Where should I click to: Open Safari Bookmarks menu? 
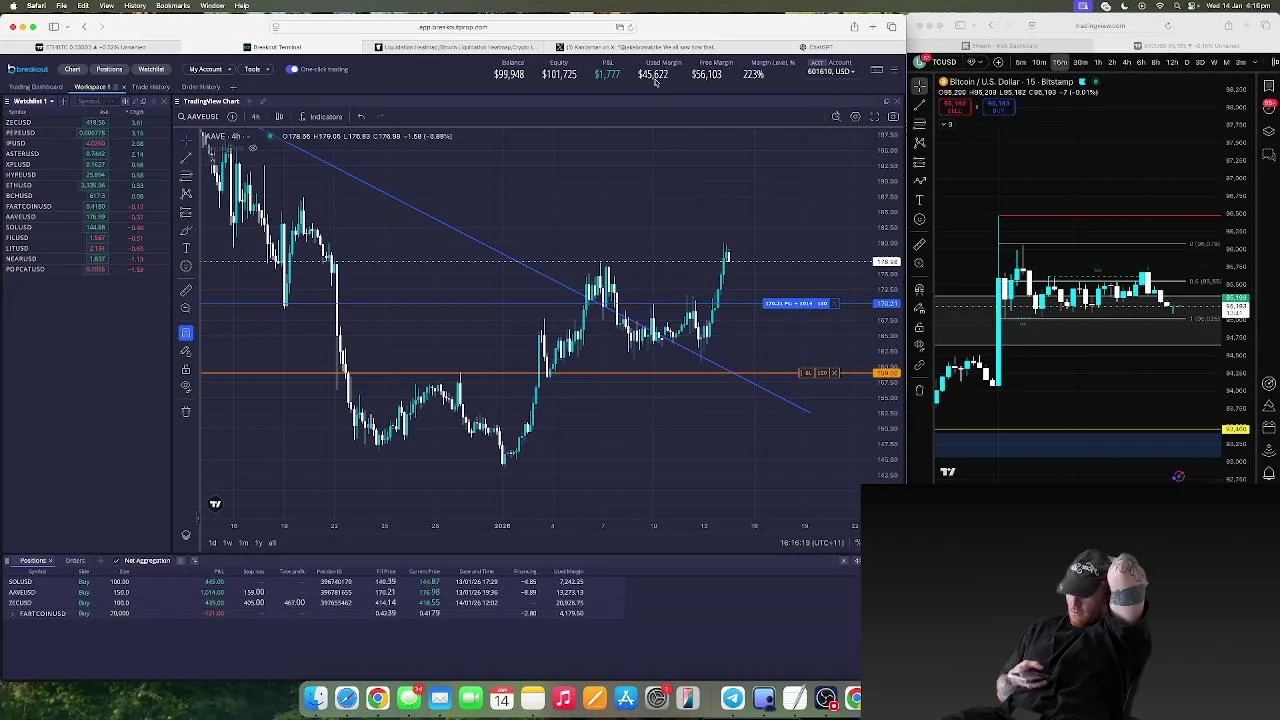pyautogui.click(x=173, y=6)
